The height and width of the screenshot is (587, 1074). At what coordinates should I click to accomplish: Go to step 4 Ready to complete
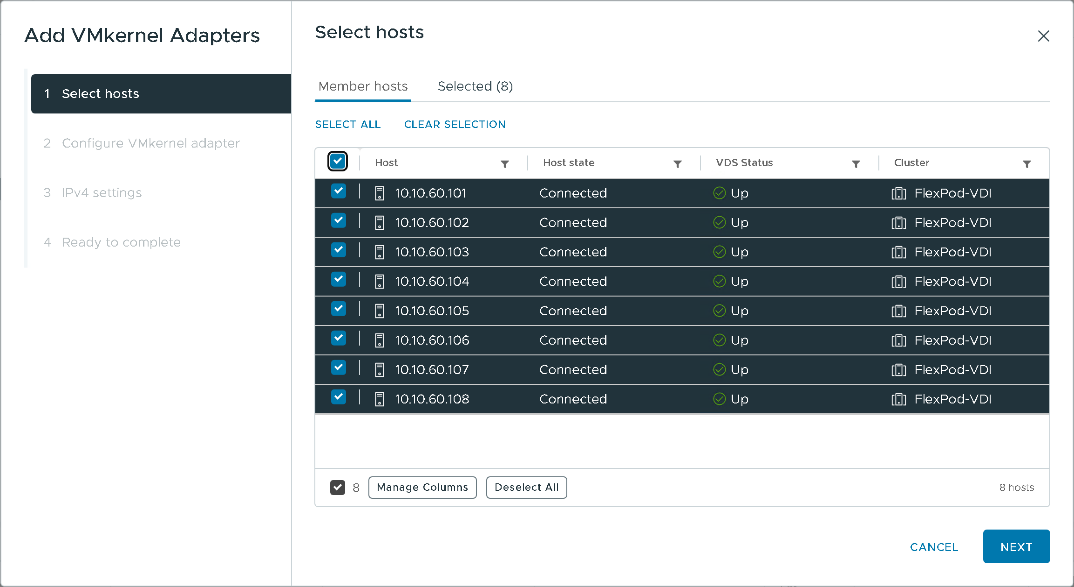tap(112, 242)
